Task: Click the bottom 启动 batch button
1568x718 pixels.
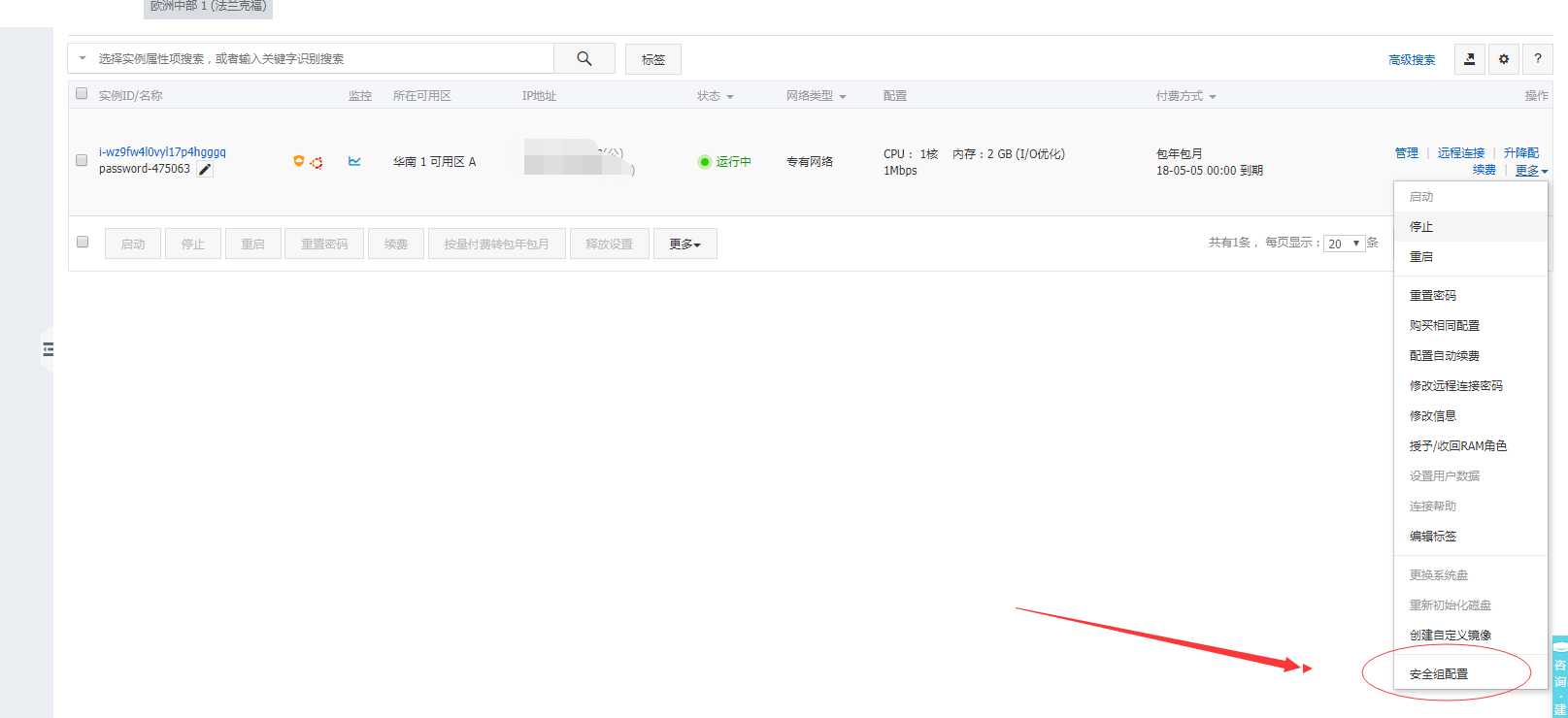Action: pos(133,244)
